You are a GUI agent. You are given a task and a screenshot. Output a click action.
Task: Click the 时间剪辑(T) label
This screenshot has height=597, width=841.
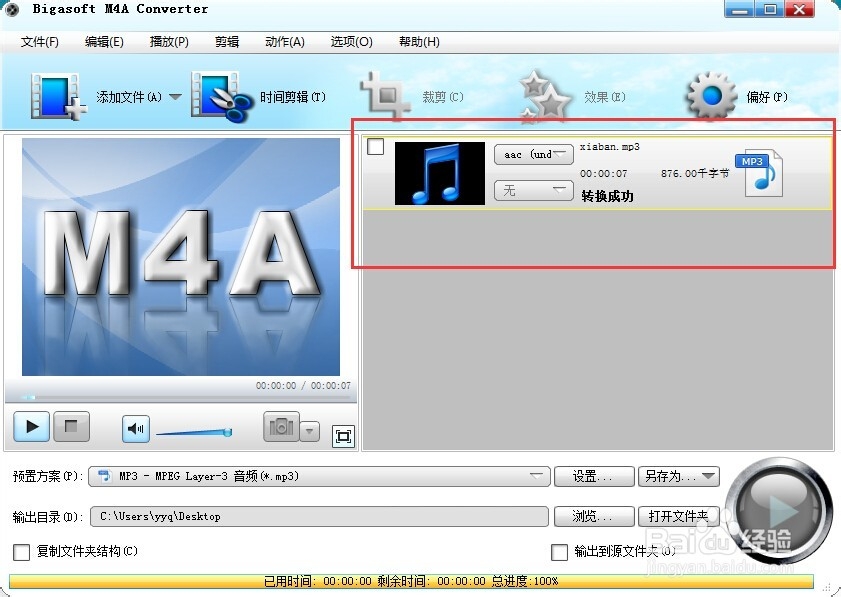(x=293, y=97)
